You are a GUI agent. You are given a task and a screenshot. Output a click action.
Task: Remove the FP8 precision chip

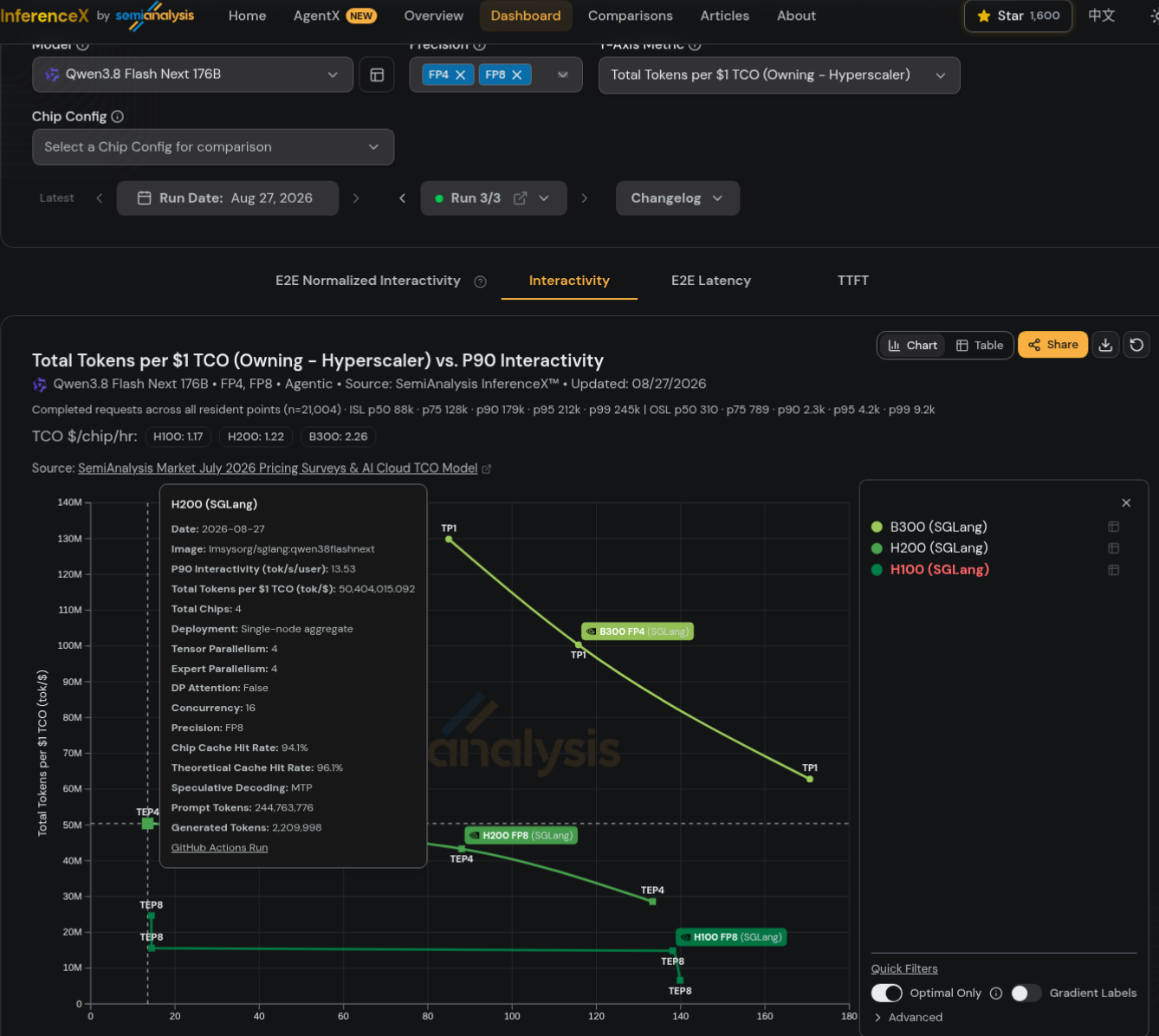[x=517, y=75]
